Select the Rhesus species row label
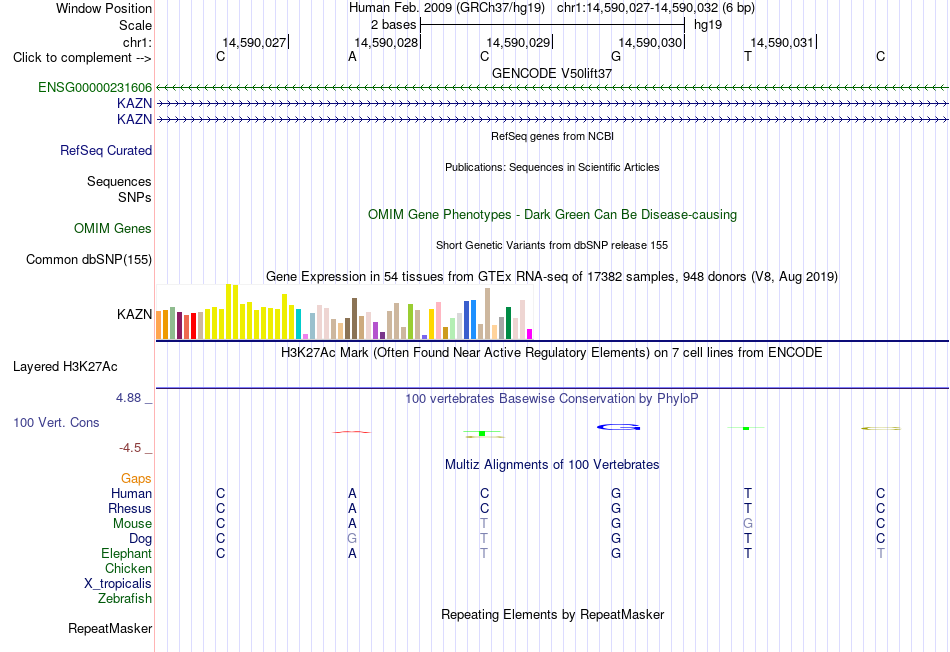This screenshot has height=652, width=950. coord(130,508)
